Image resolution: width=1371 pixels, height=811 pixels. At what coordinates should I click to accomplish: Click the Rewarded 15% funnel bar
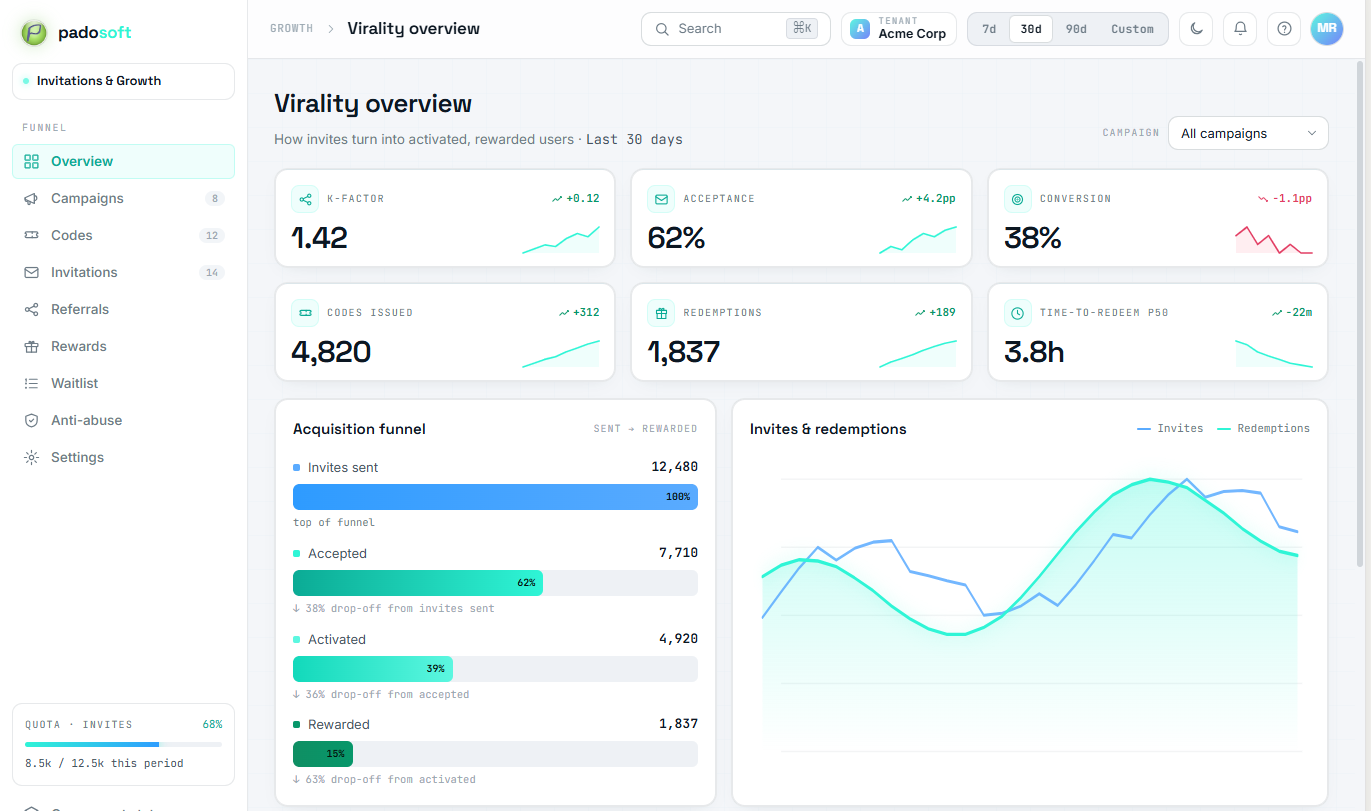coord(323,754)
